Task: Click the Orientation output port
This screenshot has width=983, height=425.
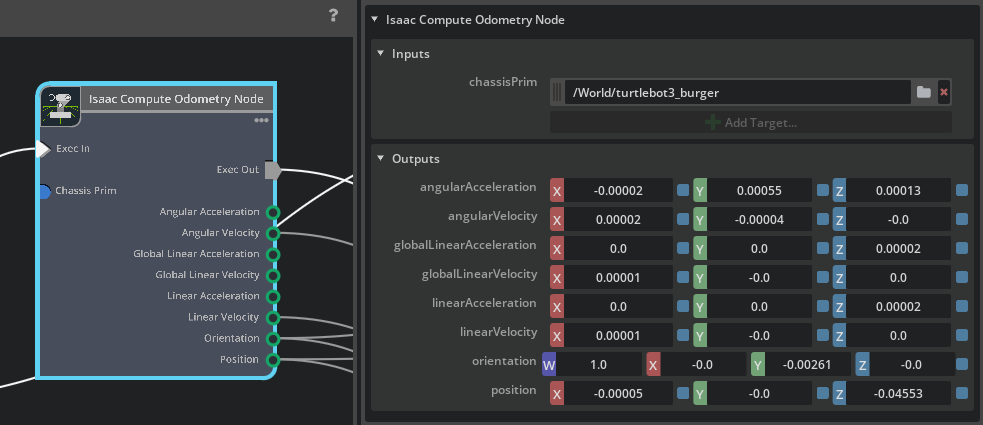Action: (272, 339)
